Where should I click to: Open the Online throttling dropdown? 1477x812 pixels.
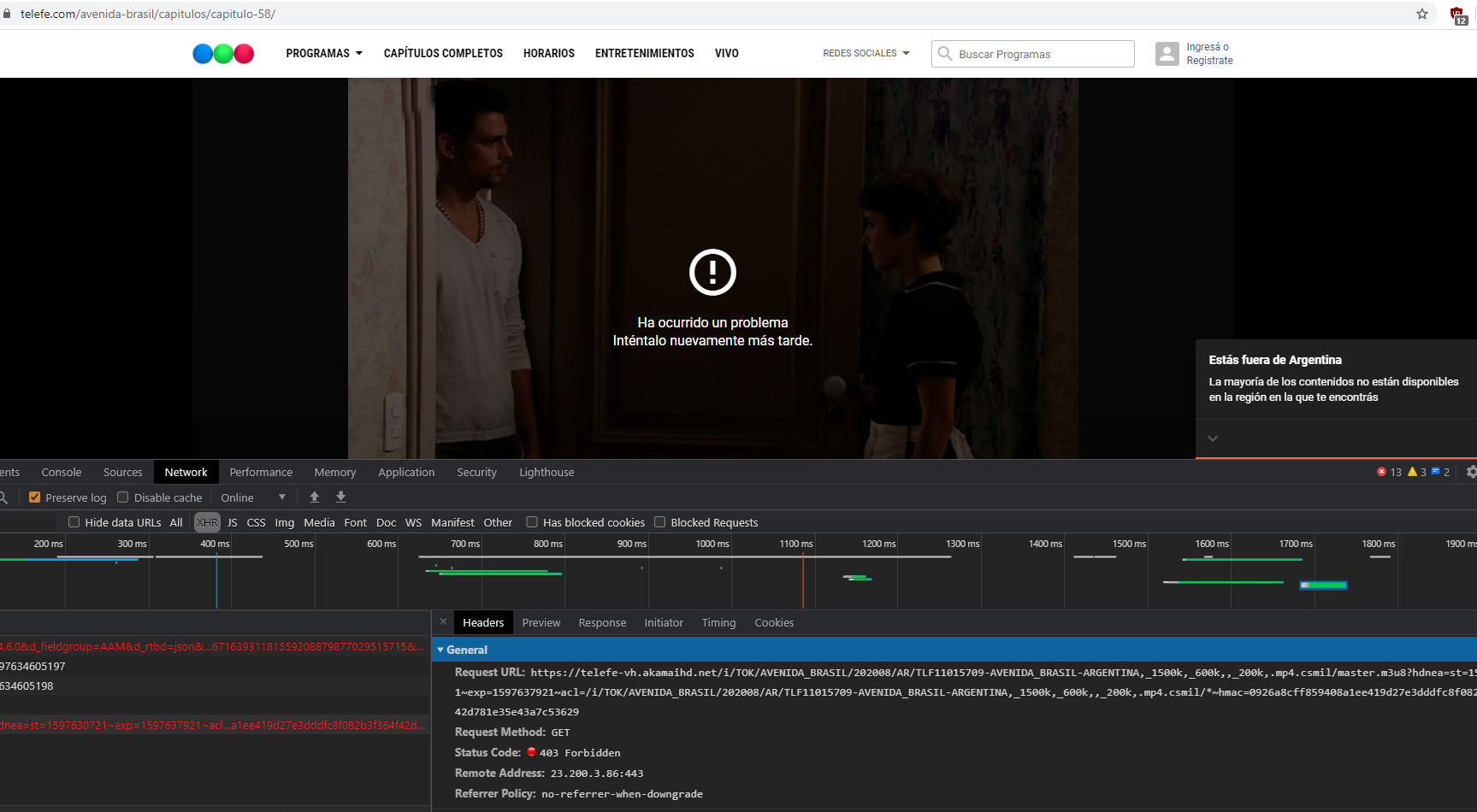253,497
